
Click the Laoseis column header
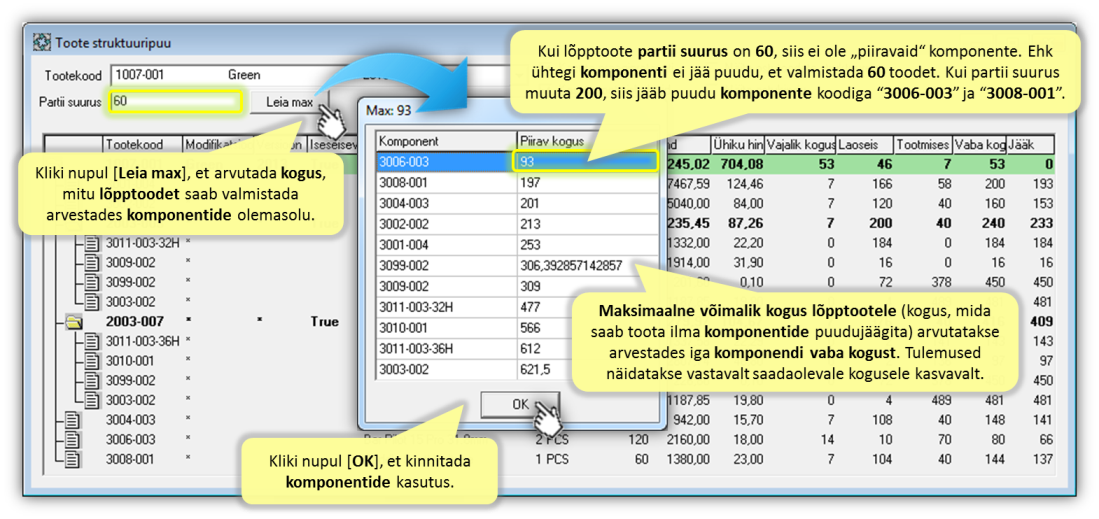[x=865, y=144]
